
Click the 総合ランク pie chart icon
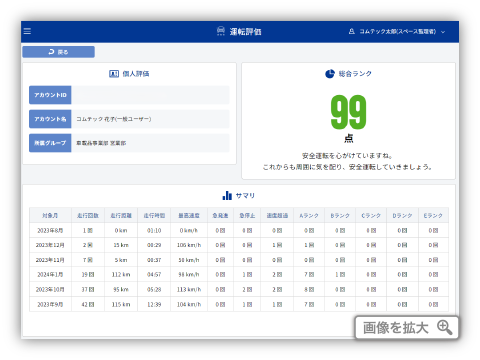[330, 74]
